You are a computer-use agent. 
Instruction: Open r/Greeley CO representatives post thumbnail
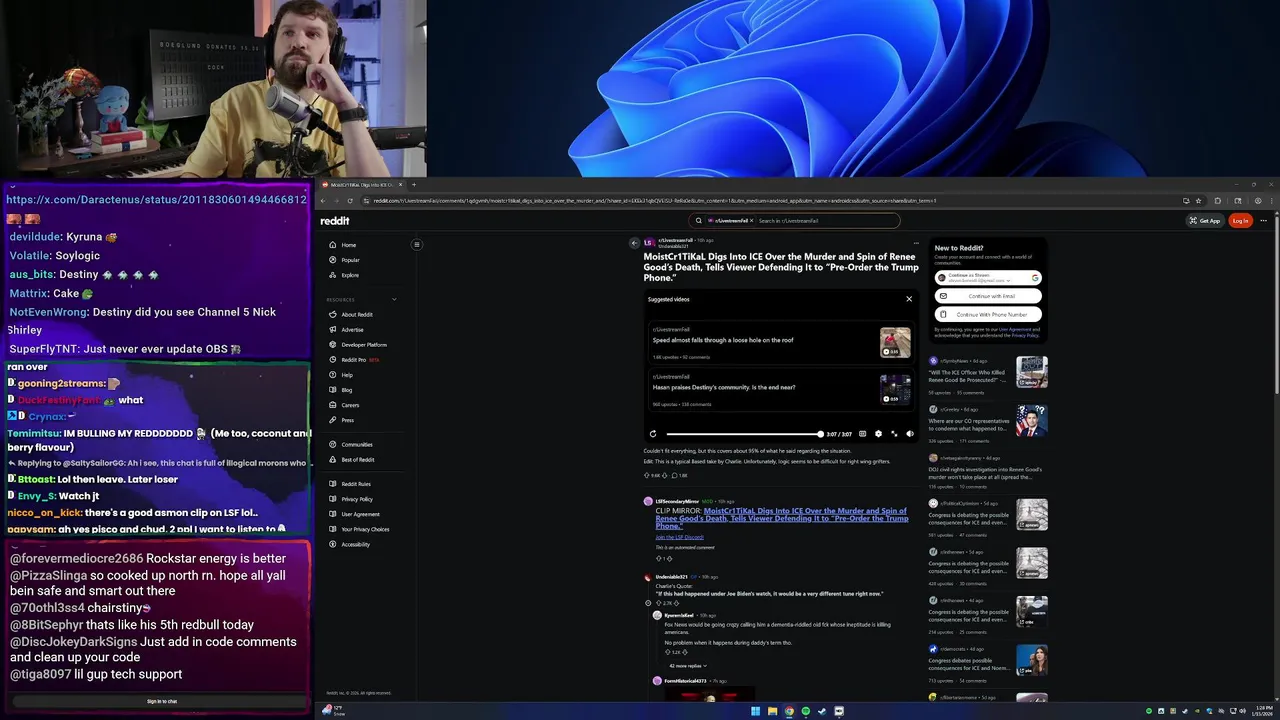pyautogui.click(x=1032, y=420)
